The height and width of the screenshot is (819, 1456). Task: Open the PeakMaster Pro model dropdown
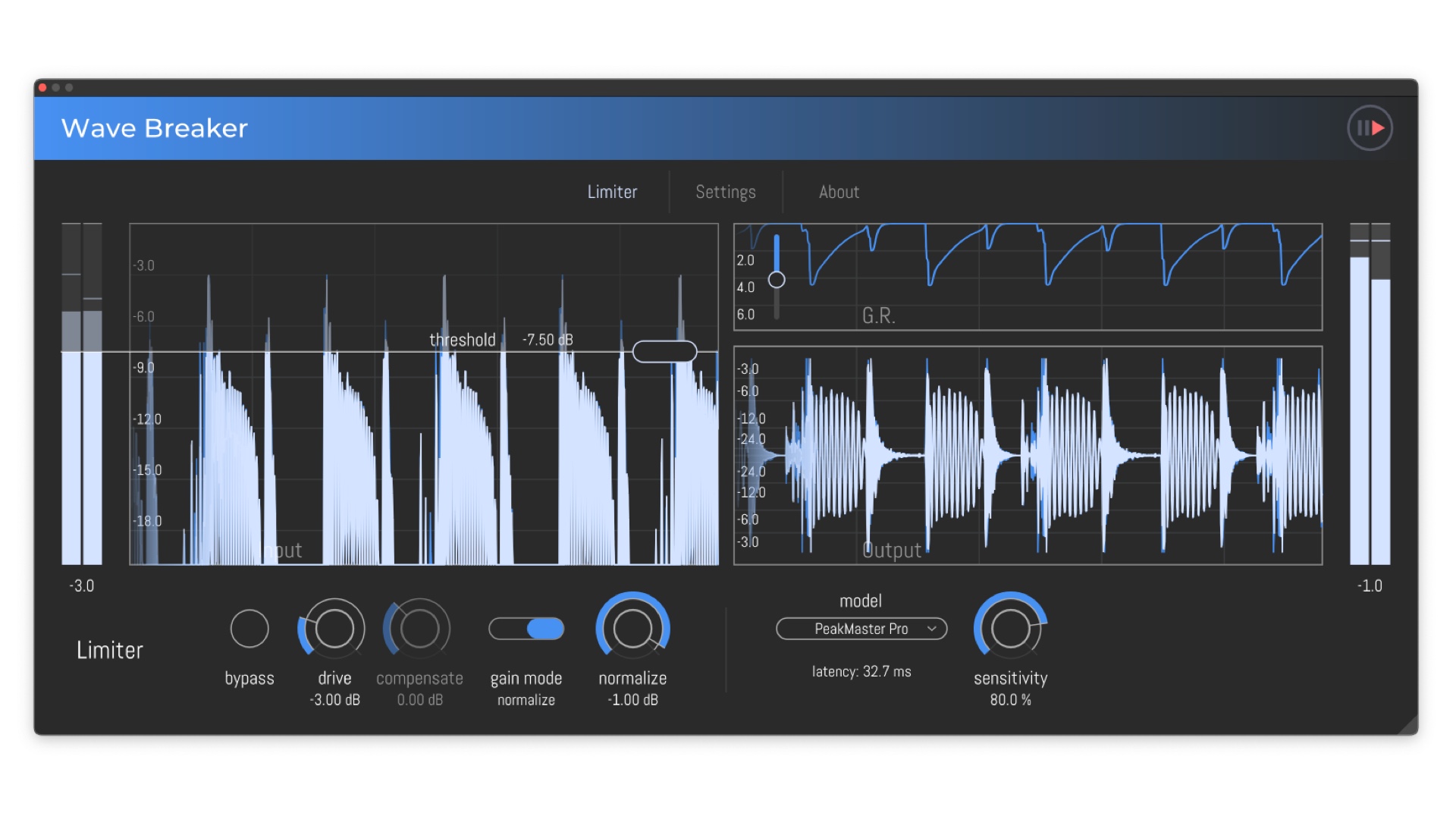pos(861,629)
